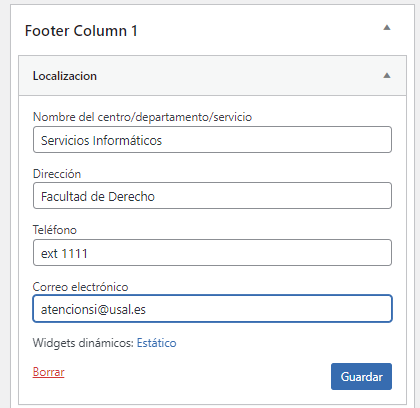Image resolution: width=420 pixels, height=408 pixels.
Task: Focus the Correo electrónico input field
Action: 212,309
